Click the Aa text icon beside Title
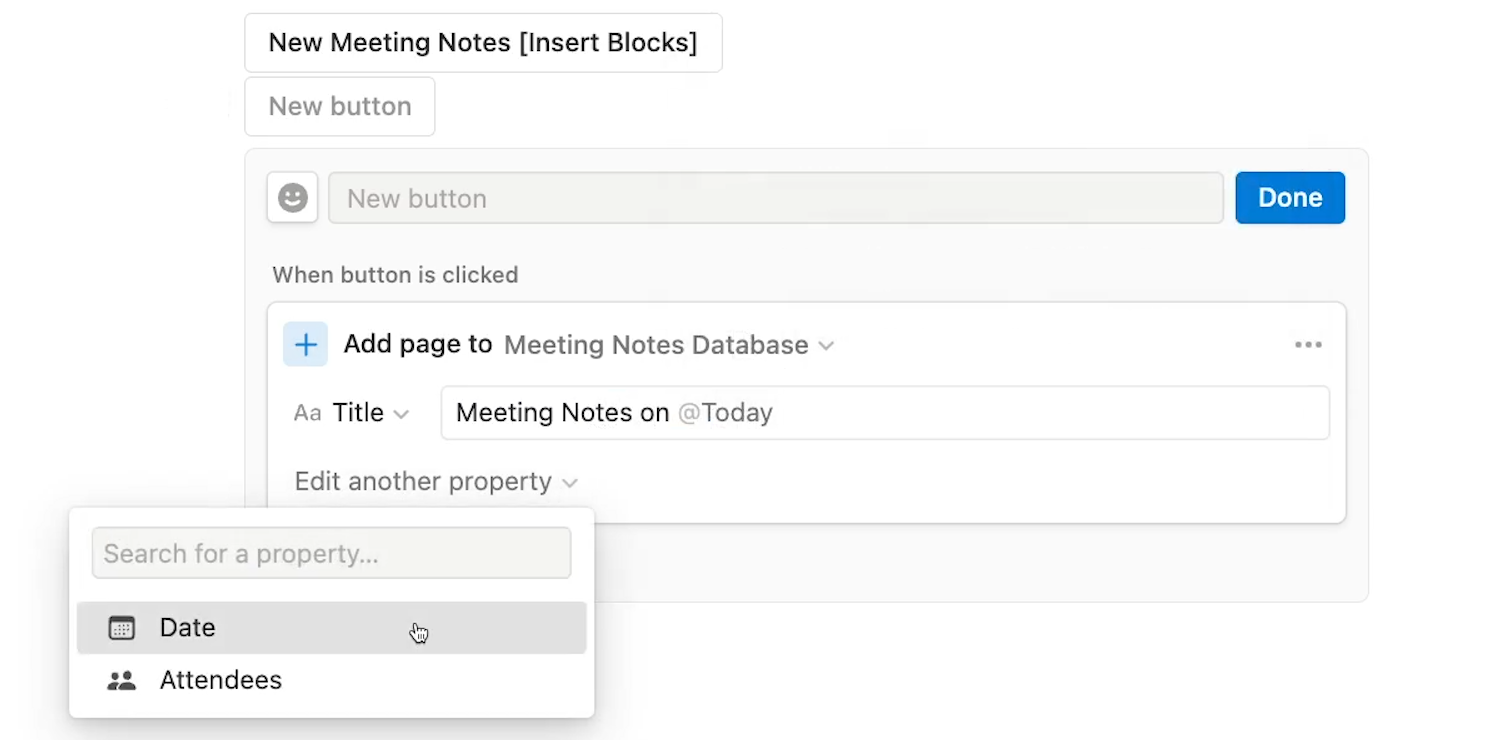This screenshot has height=740, width=1502. (307, 413)
